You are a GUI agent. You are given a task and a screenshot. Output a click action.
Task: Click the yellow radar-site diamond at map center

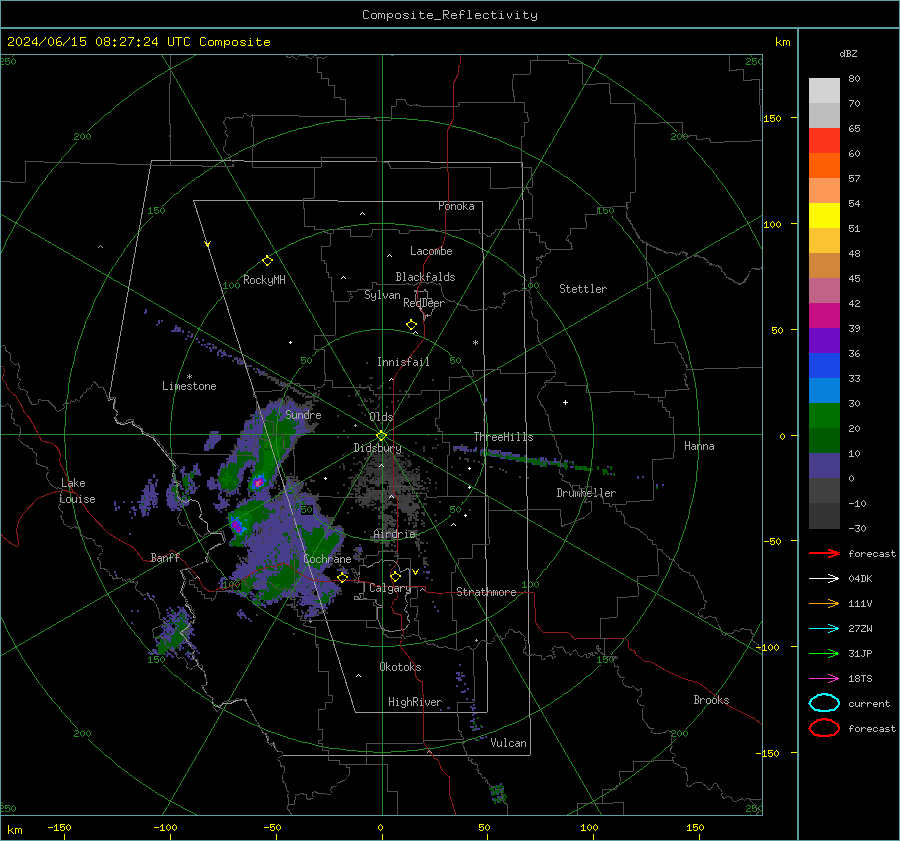381,436
